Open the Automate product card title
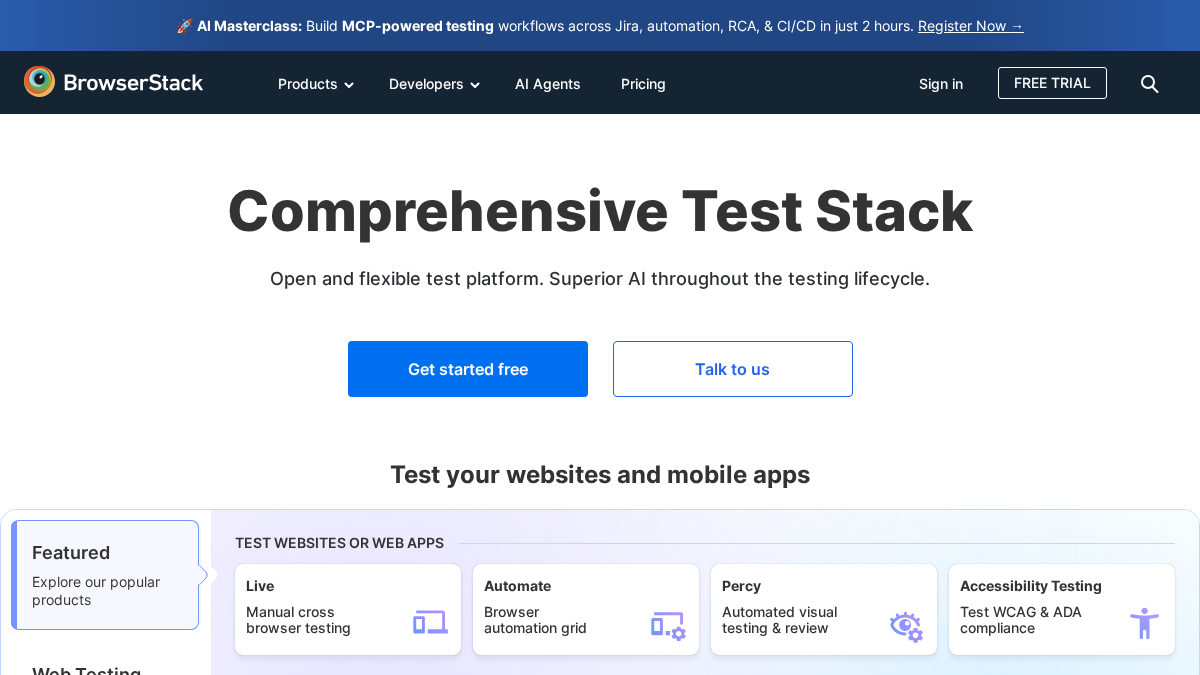1200x675 pixels. click(x=517, y=586)
